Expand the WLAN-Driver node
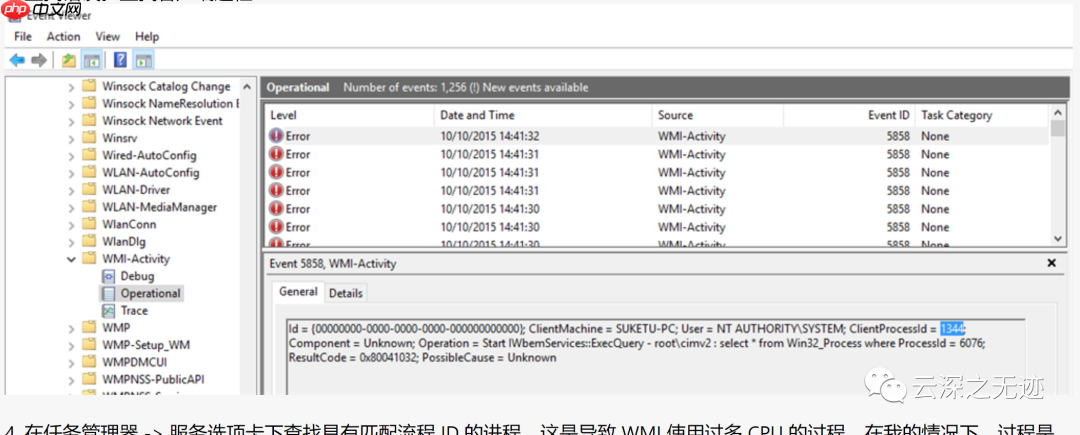 [x=71, y=190]
